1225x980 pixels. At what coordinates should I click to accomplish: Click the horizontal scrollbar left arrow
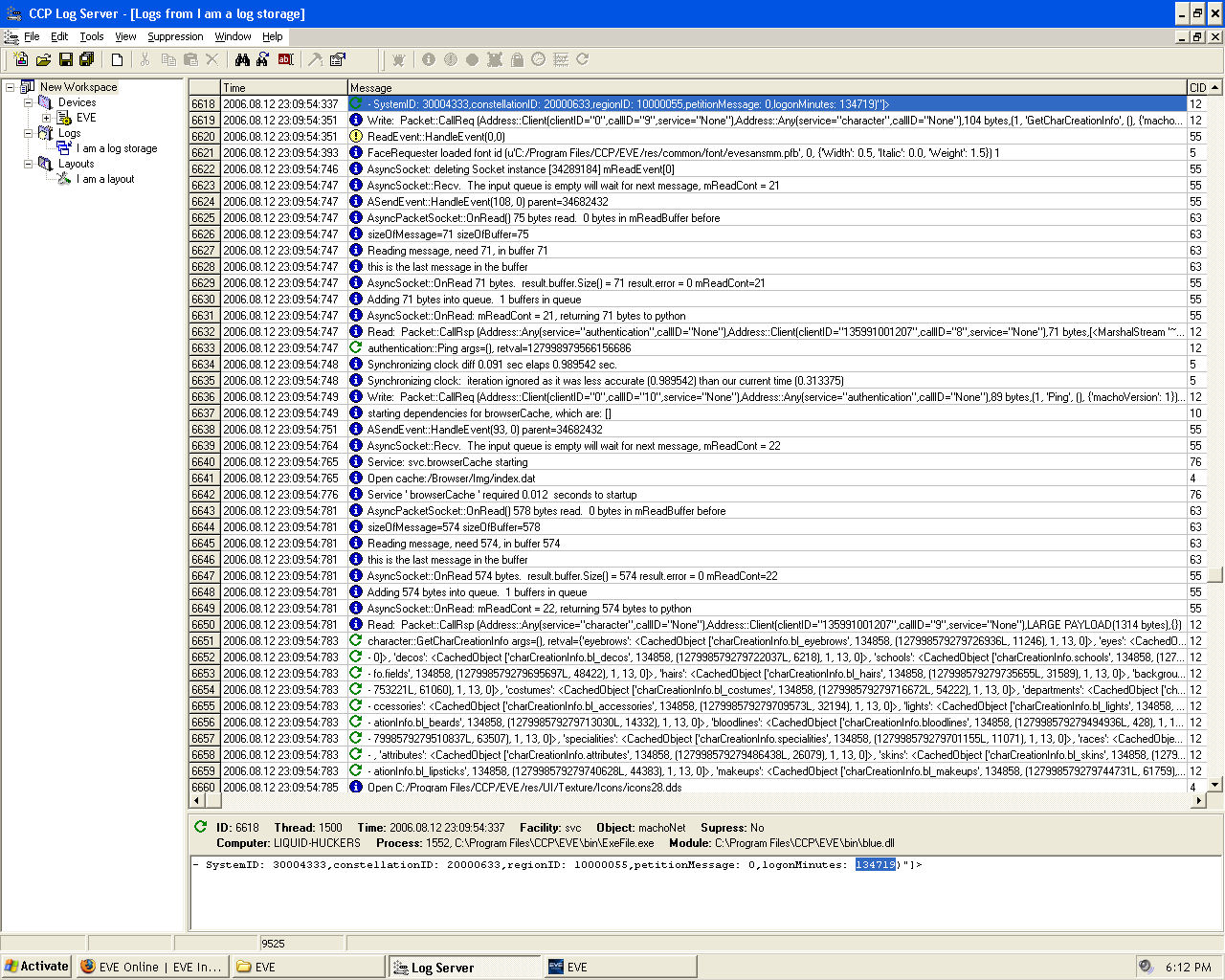[198, 801]
